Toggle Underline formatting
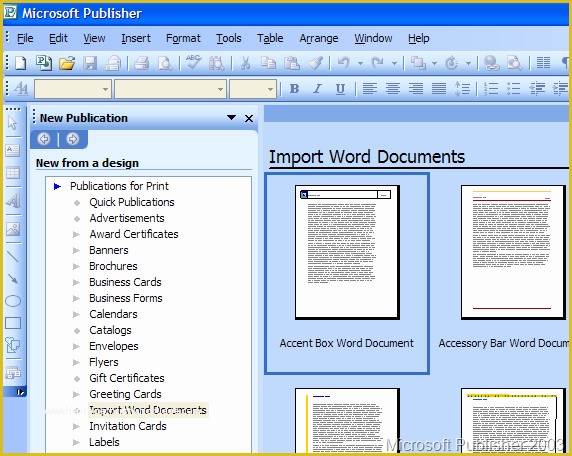The height and width of the screenshot is (456, 572). 340,89
